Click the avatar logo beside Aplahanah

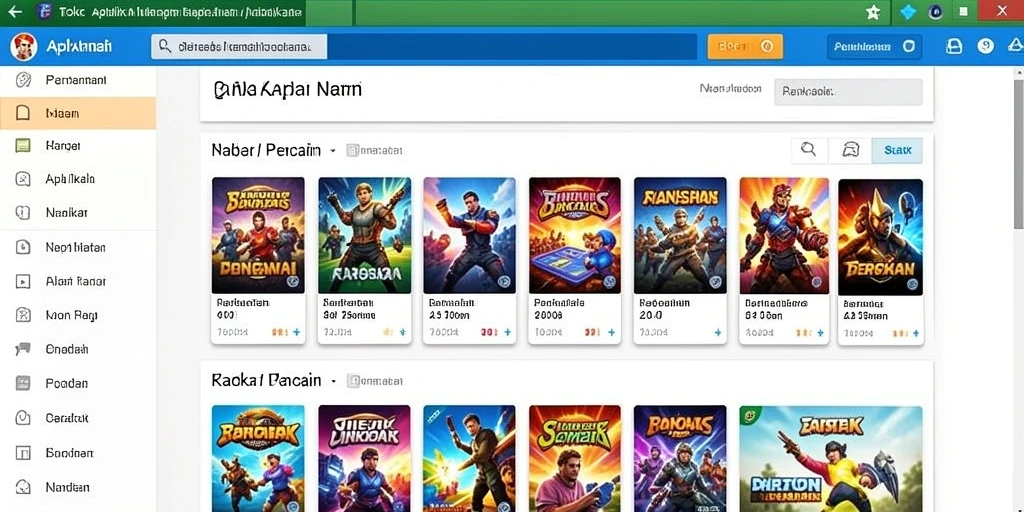24,46
